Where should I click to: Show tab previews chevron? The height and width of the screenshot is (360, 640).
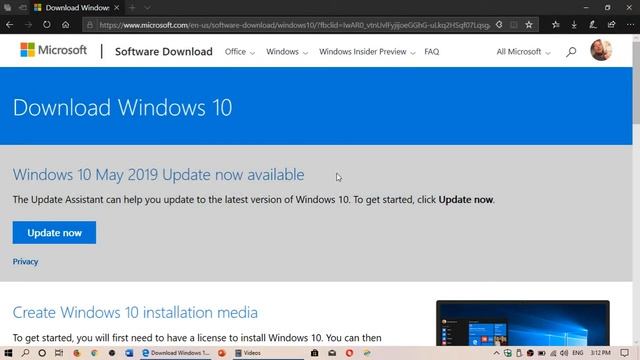click(147, 8)
